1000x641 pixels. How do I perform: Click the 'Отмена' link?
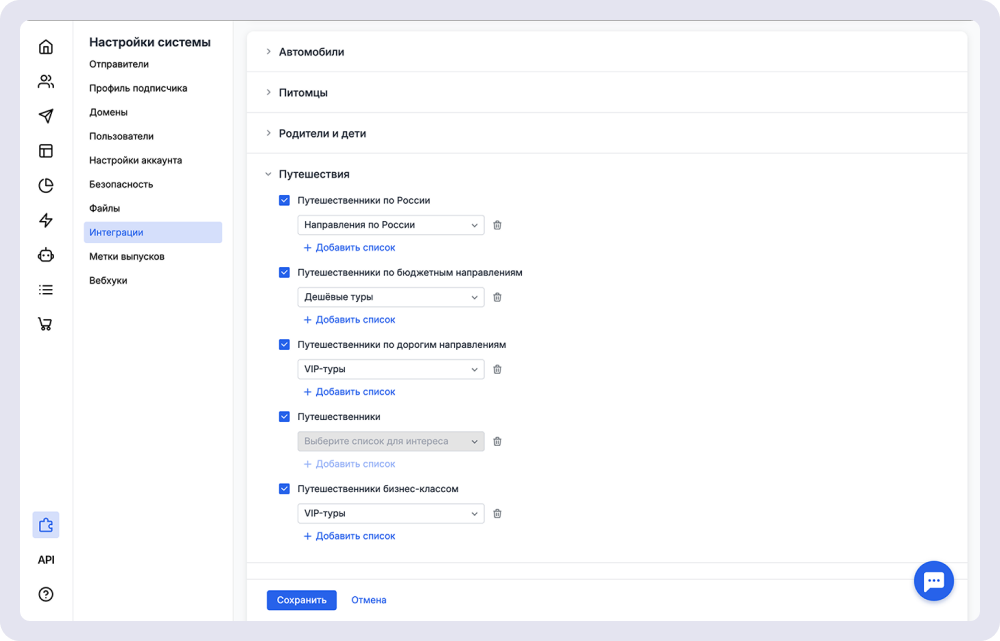368,600
